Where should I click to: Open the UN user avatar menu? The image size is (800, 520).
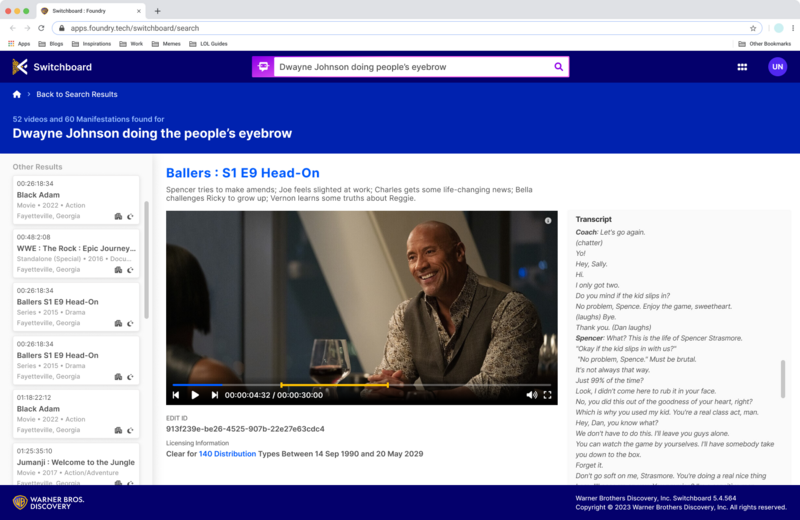pyautogui.click(x=778, y=67)
